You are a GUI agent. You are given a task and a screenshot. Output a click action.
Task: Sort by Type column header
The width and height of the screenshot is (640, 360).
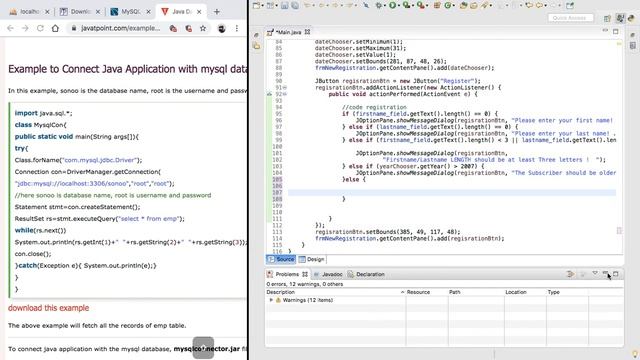coord(567,292)
